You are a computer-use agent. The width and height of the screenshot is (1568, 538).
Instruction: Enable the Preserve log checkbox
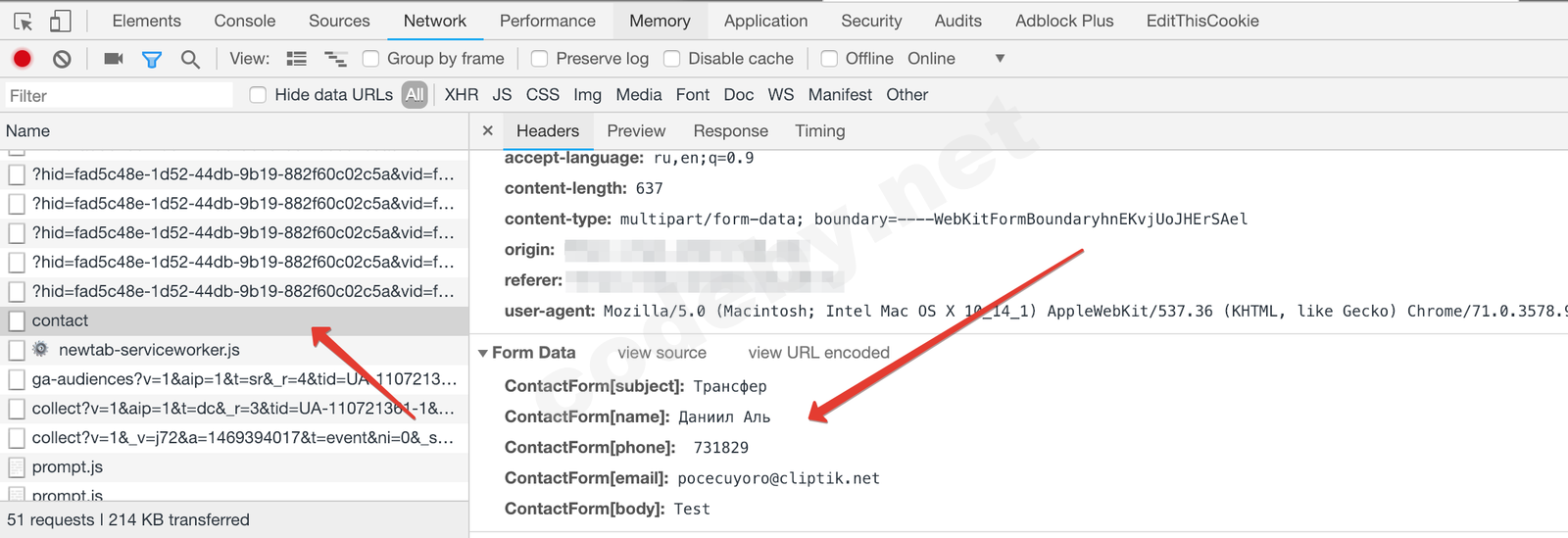(x=540, y=59)
